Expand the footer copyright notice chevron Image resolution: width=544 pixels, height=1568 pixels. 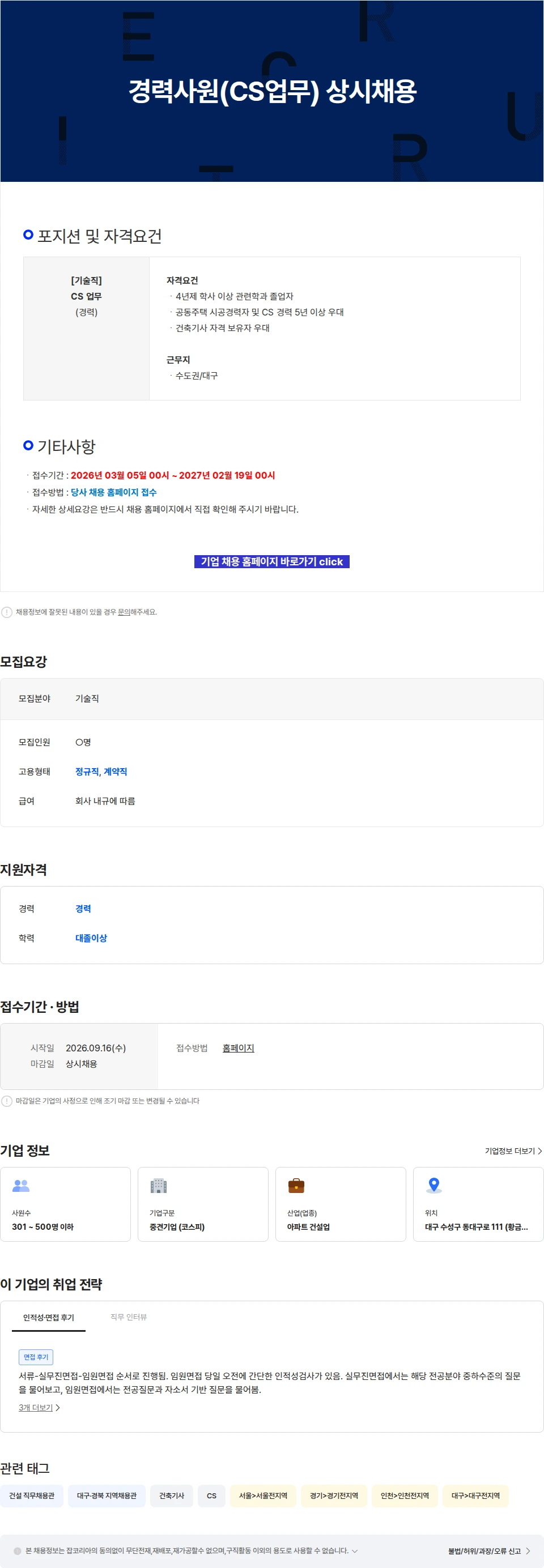pyautogui.click(x=355, y=1550)
